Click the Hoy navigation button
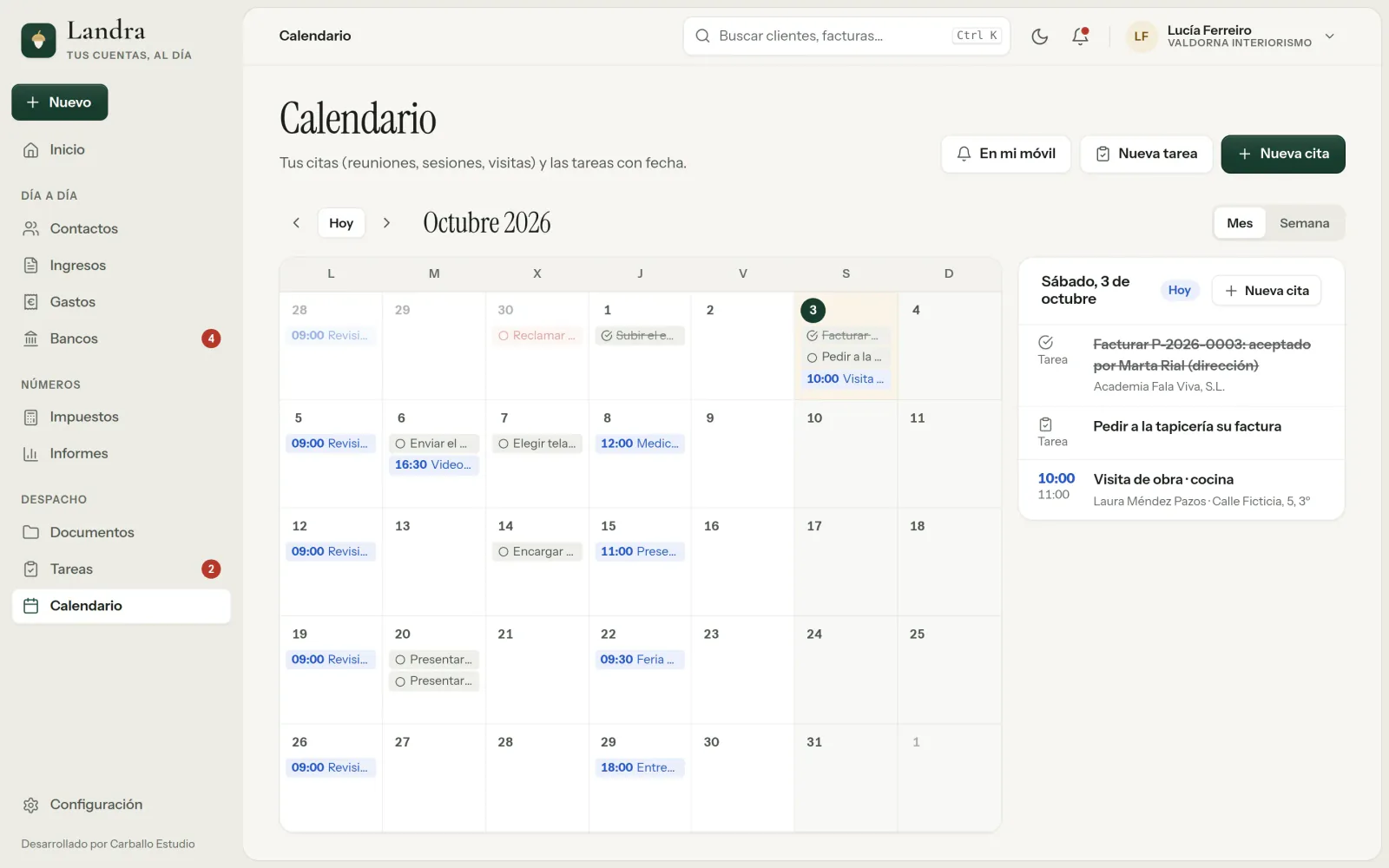Screen dimensions: 1389x868 pos(341,223)
